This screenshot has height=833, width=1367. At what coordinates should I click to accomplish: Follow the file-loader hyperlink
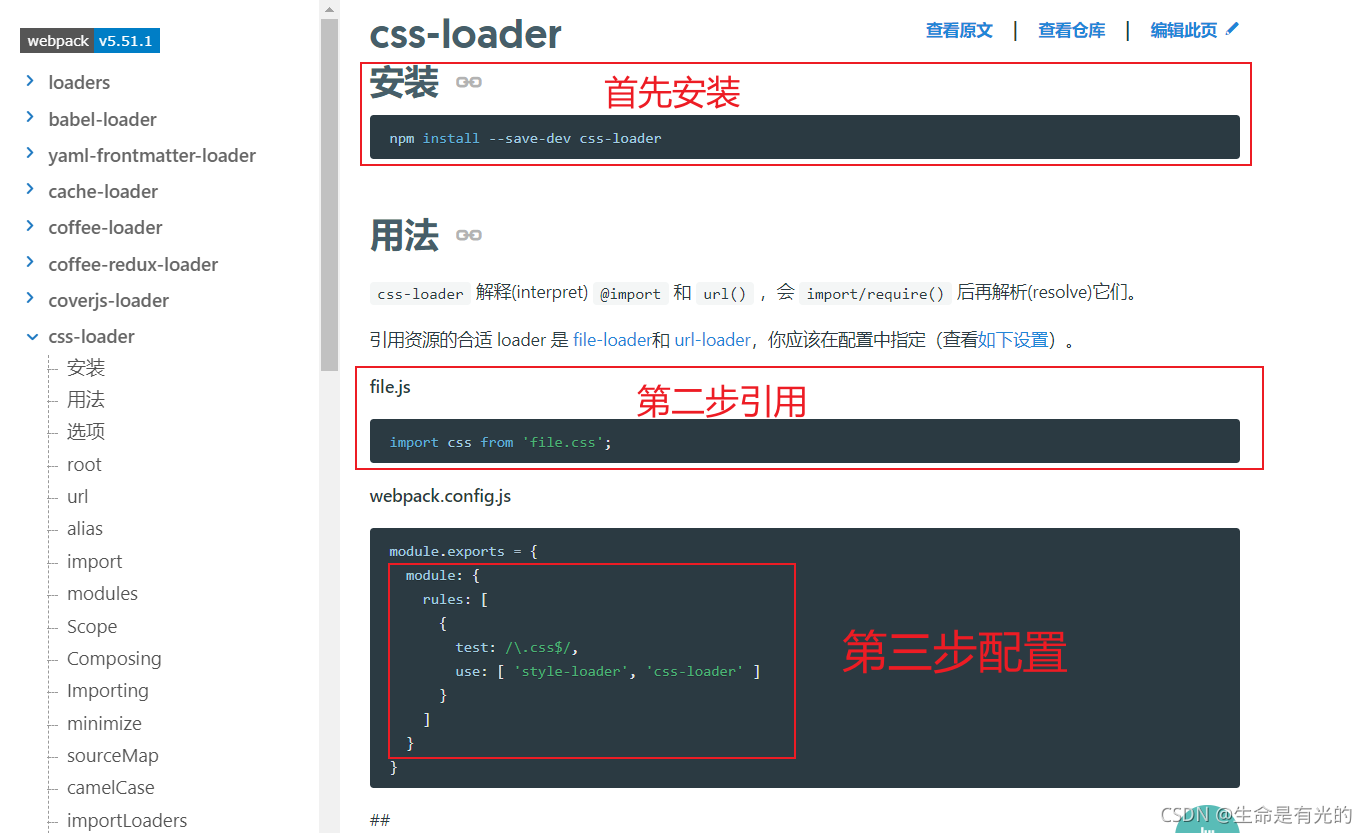tap(612, 340)
